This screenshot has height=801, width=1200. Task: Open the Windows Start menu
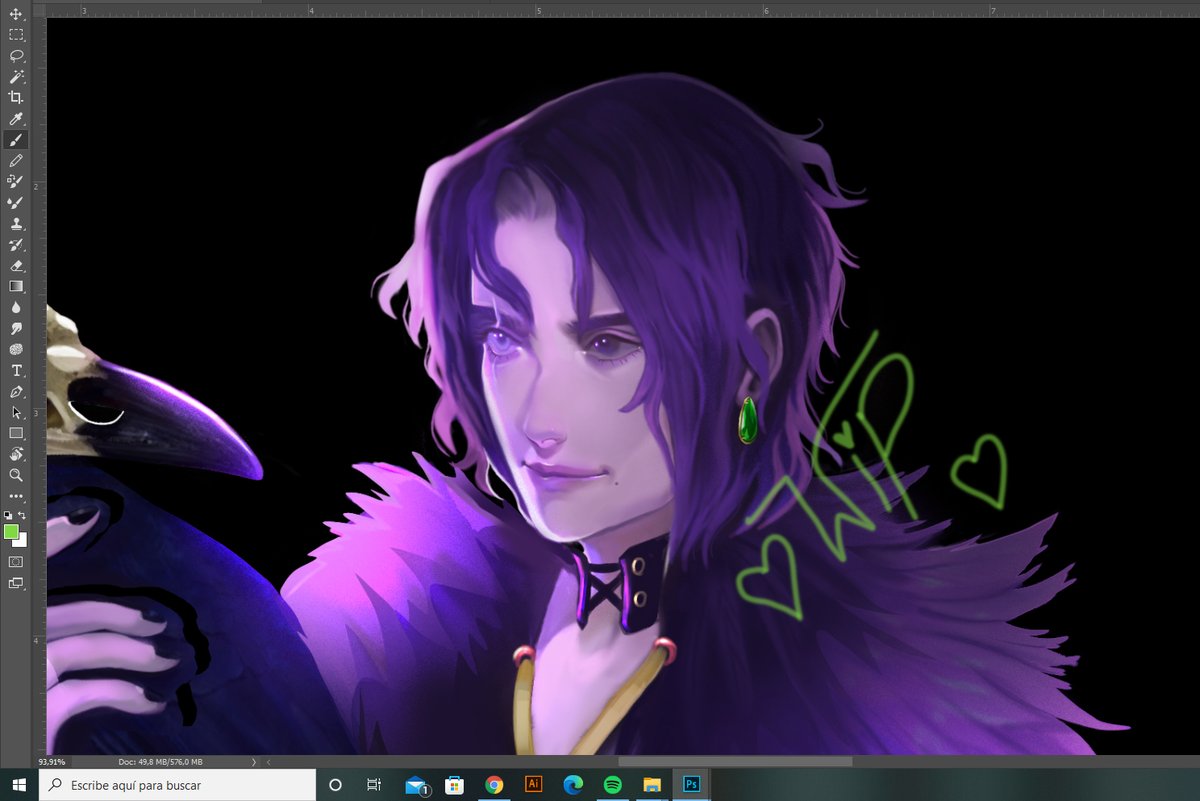coord(19,785)
